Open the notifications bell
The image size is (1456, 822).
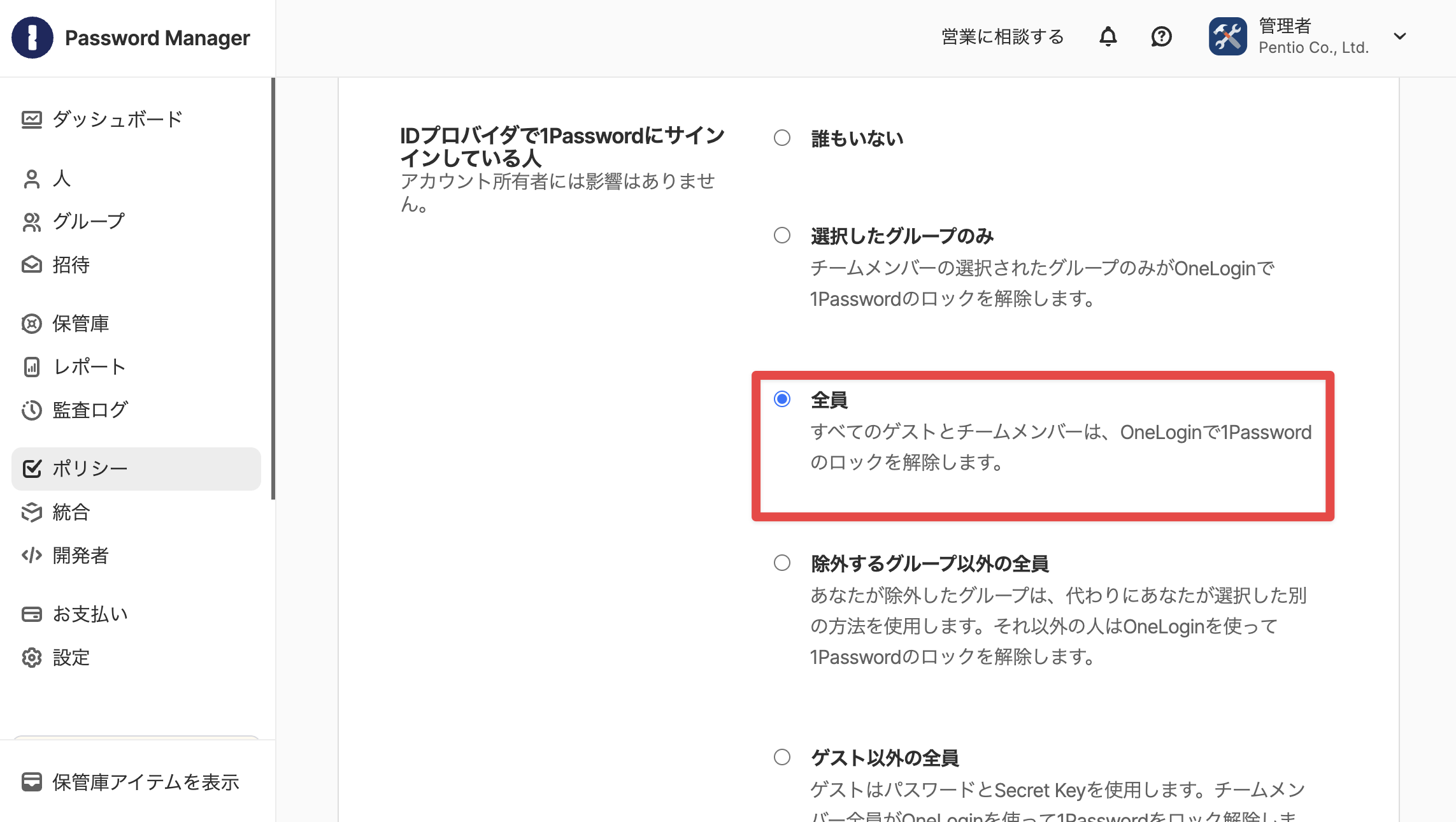pyautogui.click(x=1108, y=37)
